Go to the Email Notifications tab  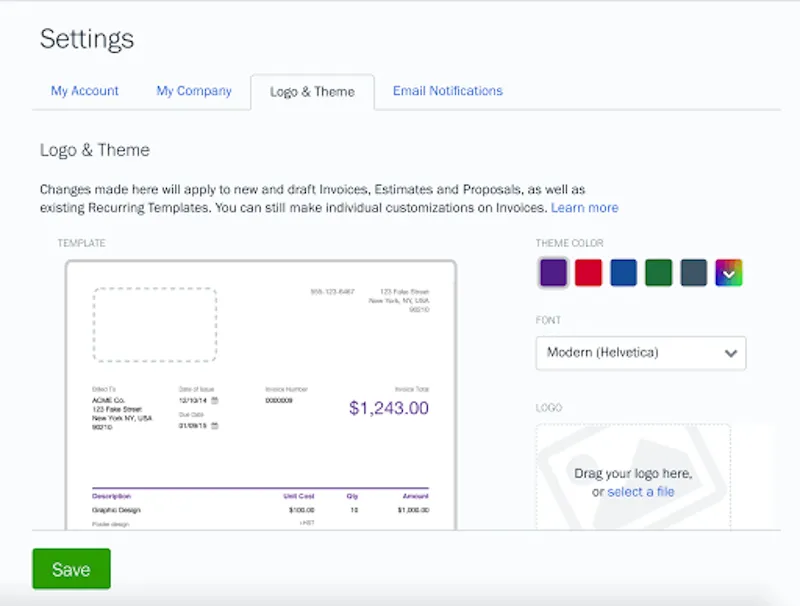447,91
